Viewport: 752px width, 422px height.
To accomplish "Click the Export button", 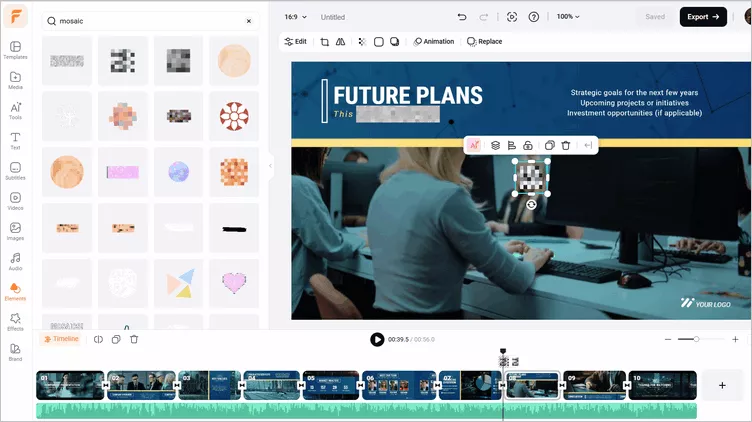I will click(x=703, y=17).
